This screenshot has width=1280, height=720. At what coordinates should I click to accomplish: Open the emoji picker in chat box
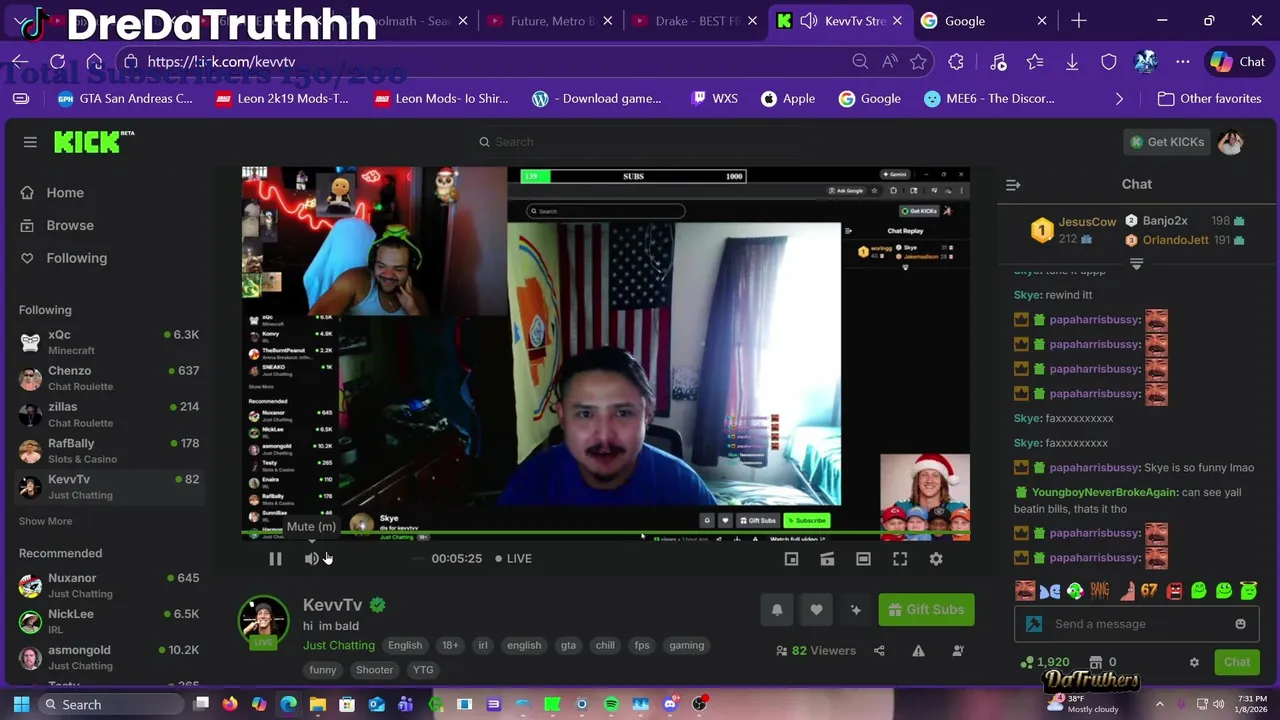pos(1240,624)
